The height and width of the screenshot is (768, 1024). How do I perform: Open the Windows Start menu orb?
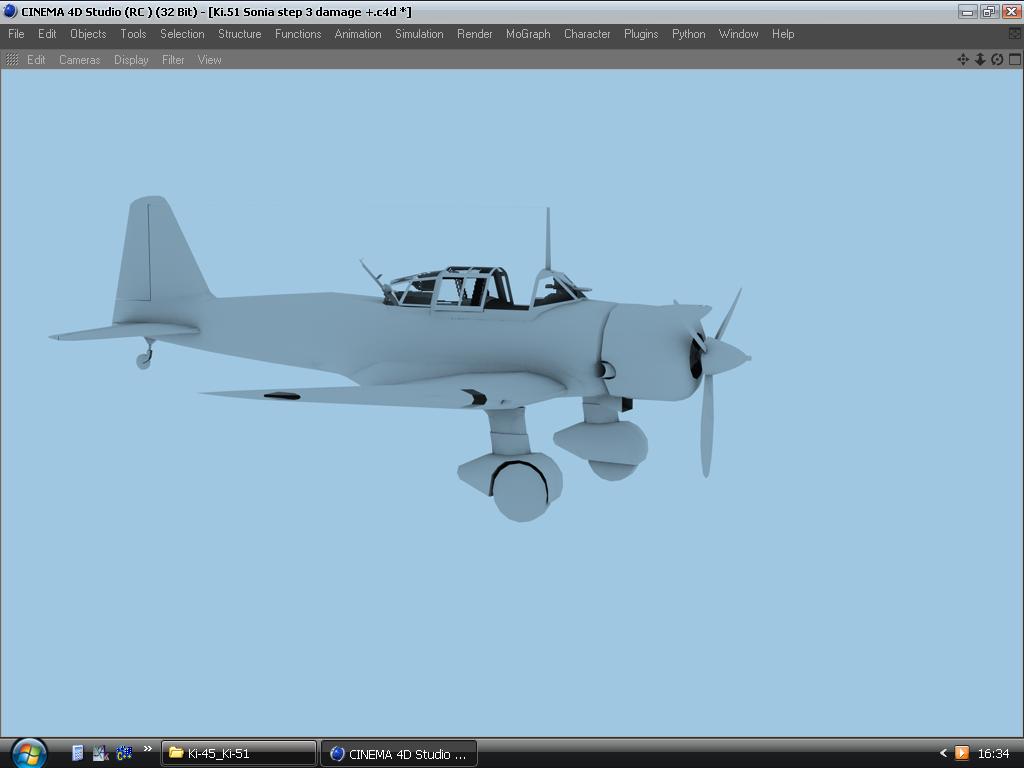(28, 753)
